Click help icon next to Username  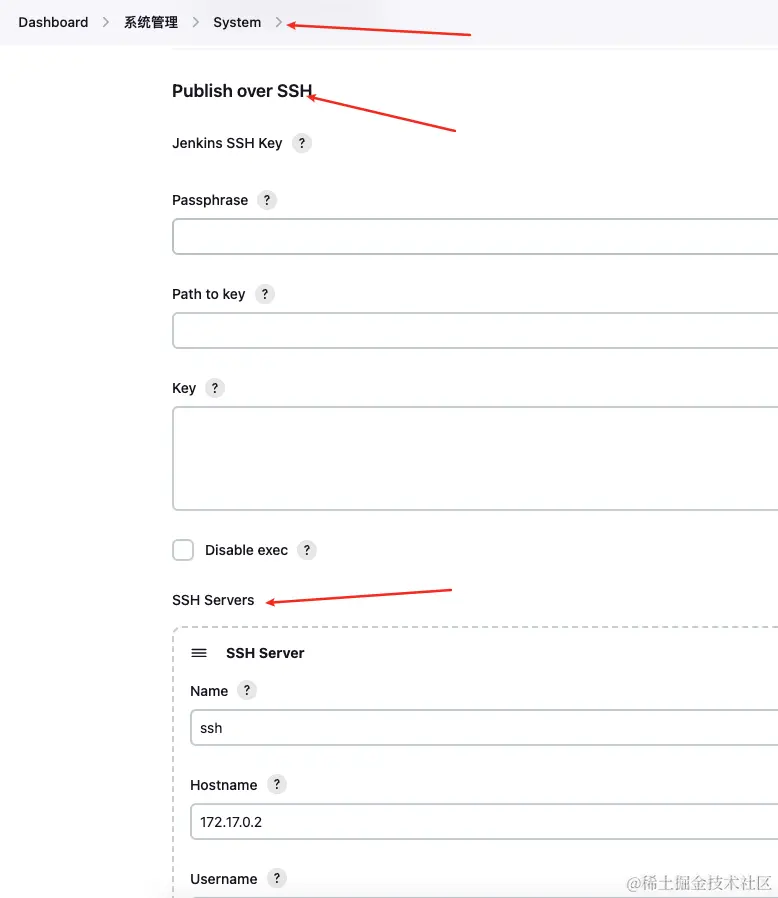point(276,879)
